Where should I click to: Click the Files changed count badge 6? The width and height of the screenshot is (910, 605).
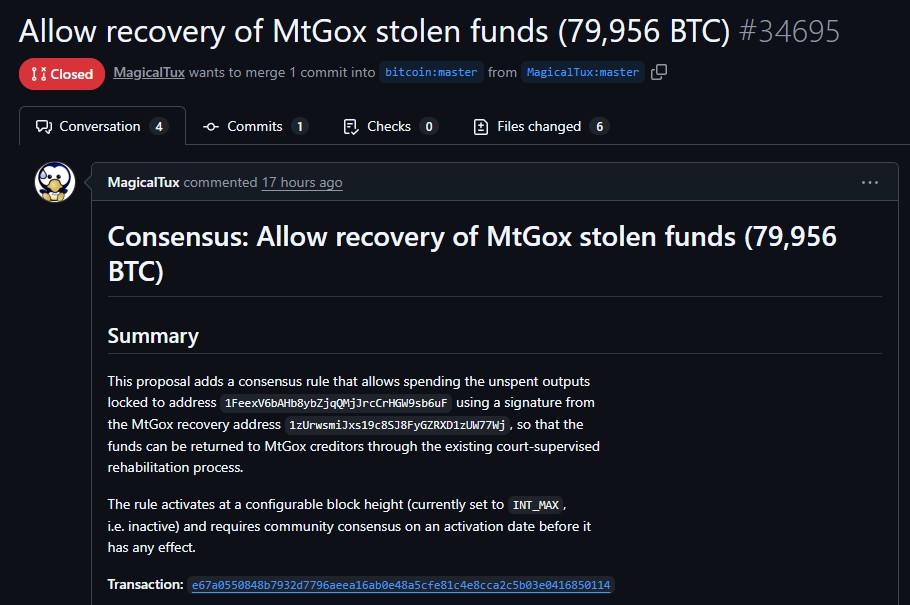599,126
